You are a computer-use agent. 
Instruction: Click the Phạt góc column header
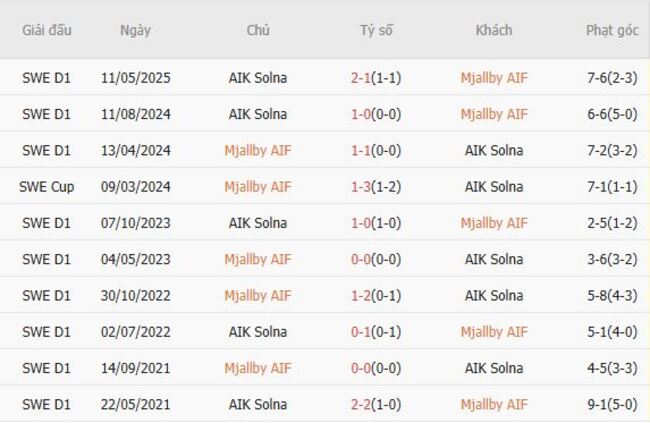(x=612, y=30)
